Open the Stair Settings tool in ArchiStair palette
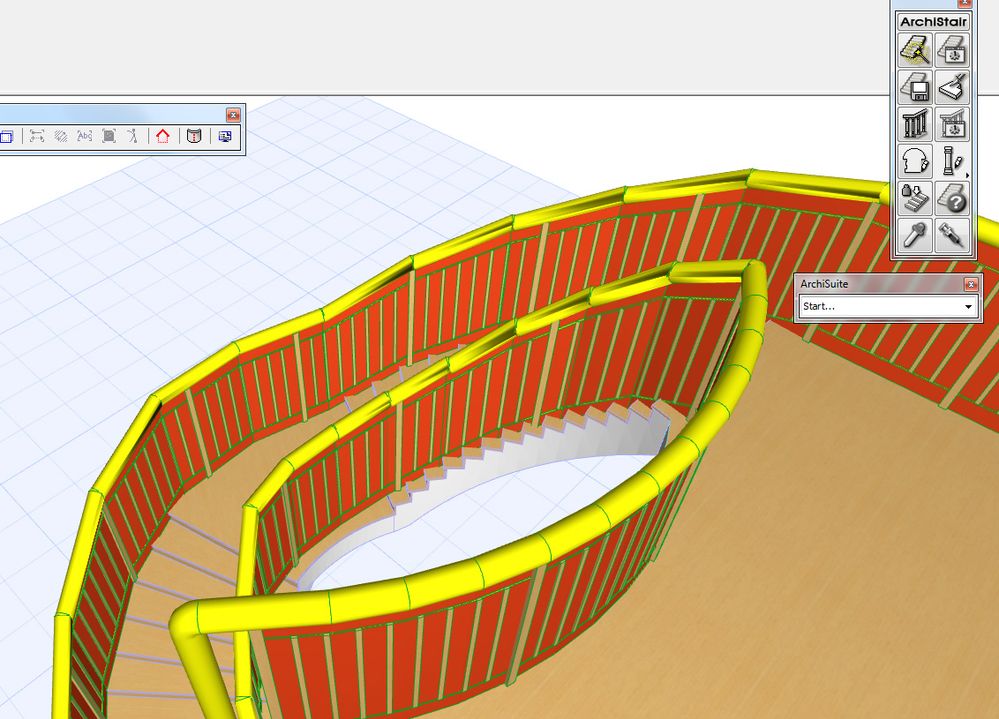 (953, 49)
